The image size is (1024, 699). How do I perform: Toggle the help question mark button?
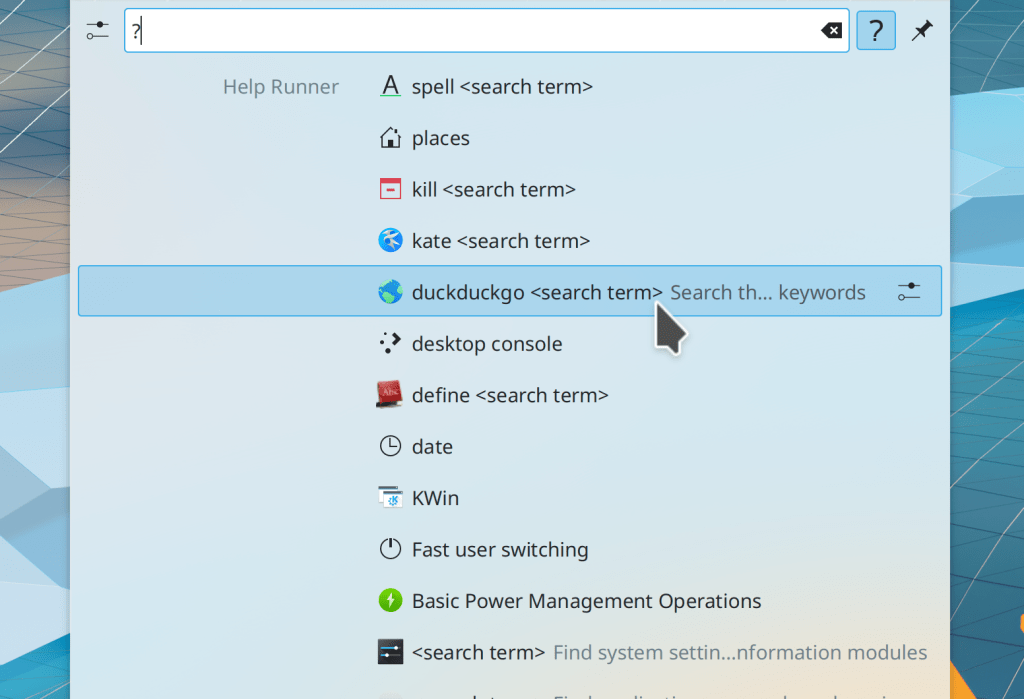pos(876,31)
